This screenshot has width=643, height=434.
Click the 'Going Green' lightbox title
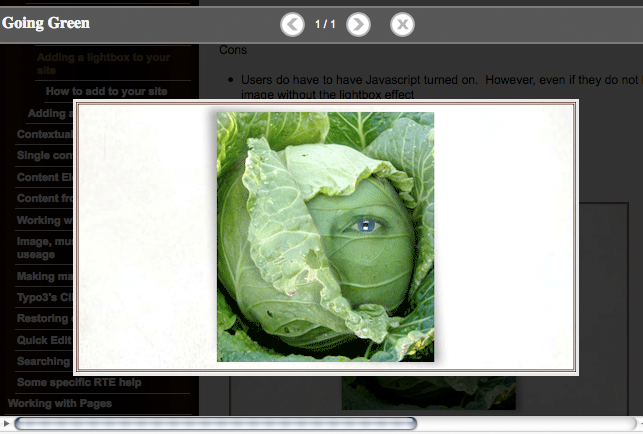pos(46,23)
